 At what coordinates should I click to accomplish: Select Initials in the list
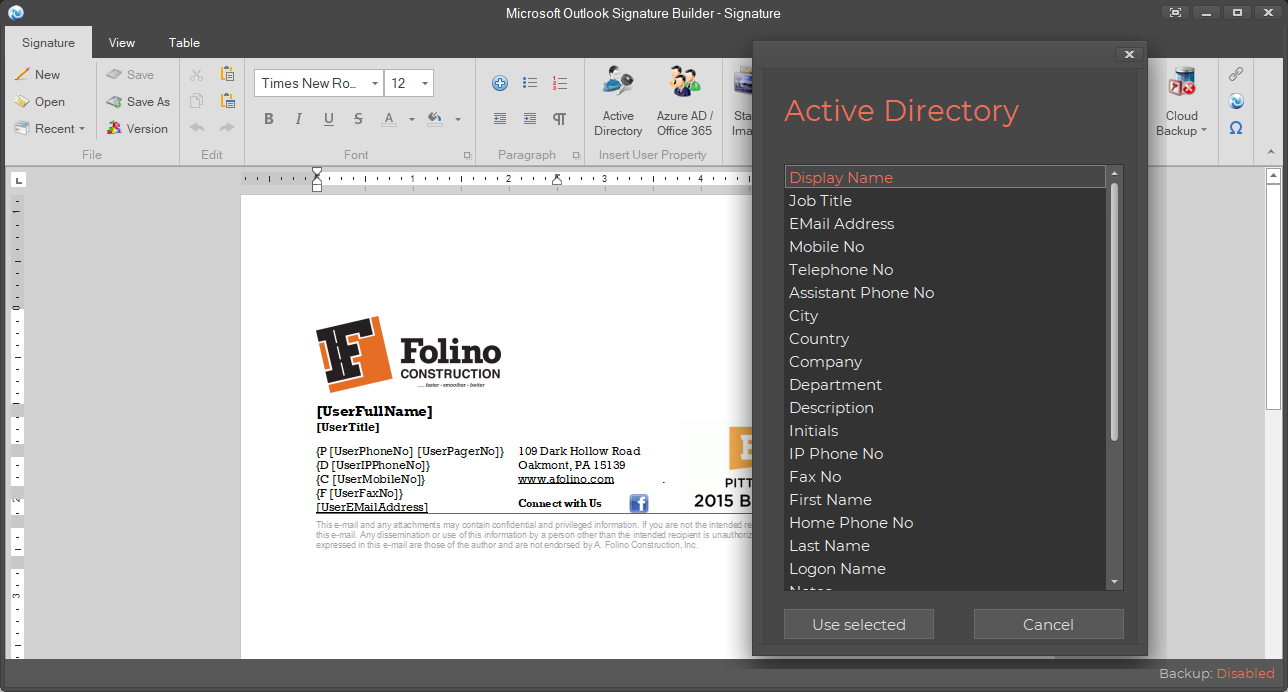(945, 431)
